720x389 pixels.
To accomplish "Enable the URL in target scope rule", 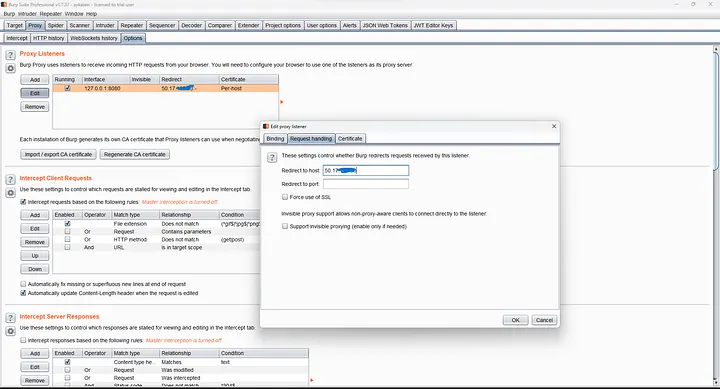I will point(68,247).
